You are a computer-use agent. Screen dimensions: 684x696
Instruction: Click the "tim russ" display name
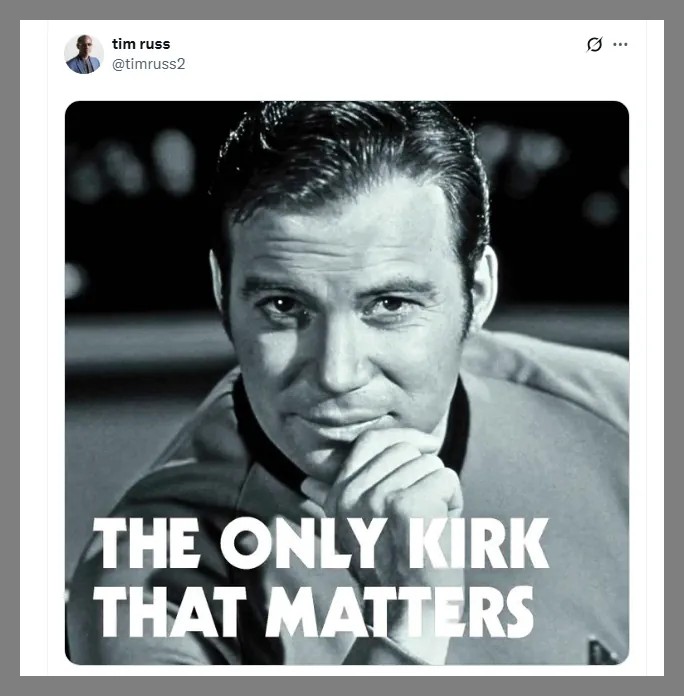point(141,45)
